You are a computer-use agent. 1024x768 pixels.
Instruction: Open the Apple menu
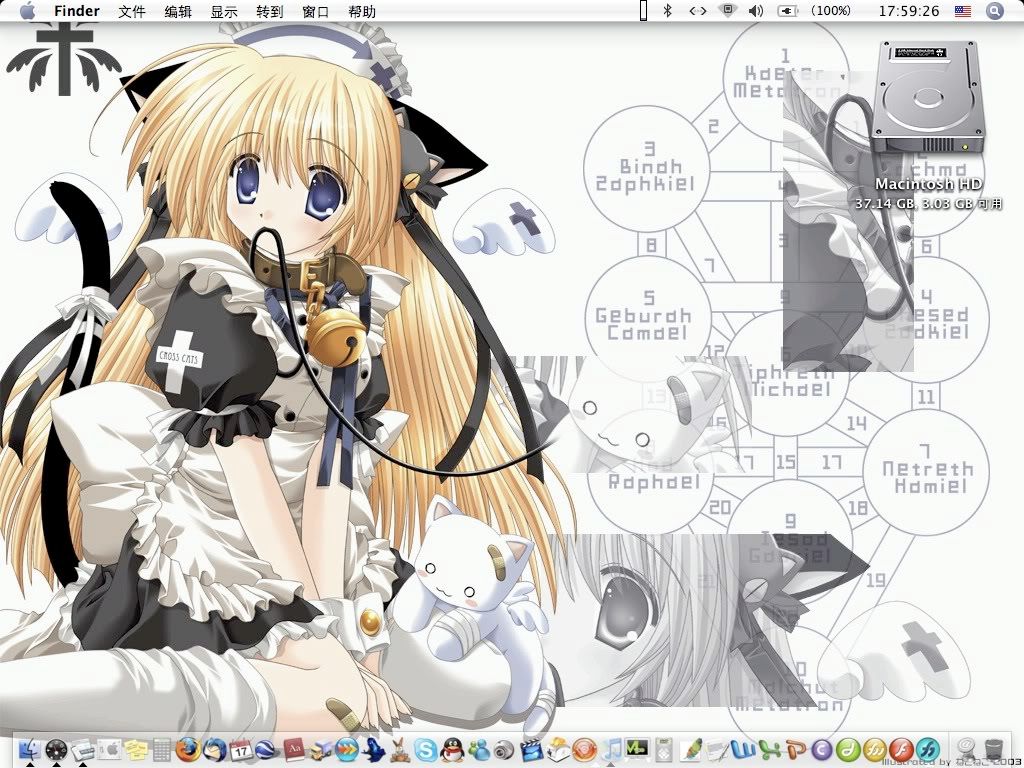(x=28, y=10)
